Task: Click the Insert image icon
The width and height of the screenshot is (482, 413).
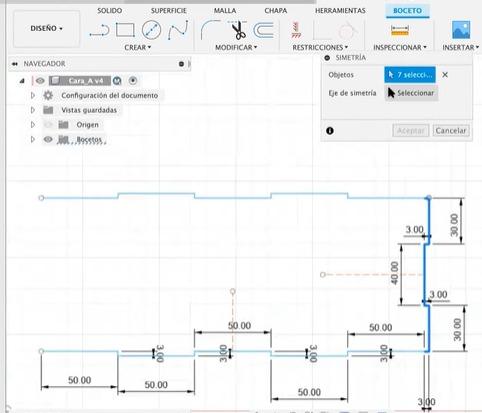Action: pyautogui.click(x=461, y=30)
